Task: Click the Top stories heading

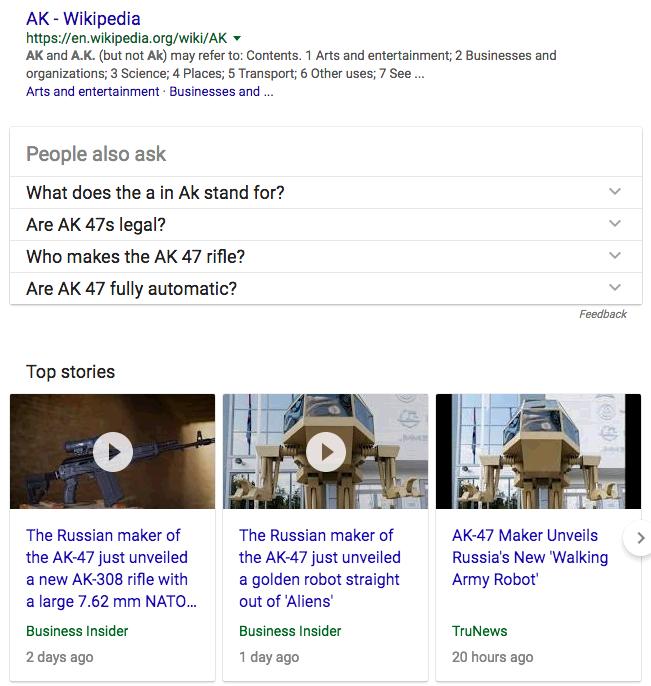Action: (70, 372)
